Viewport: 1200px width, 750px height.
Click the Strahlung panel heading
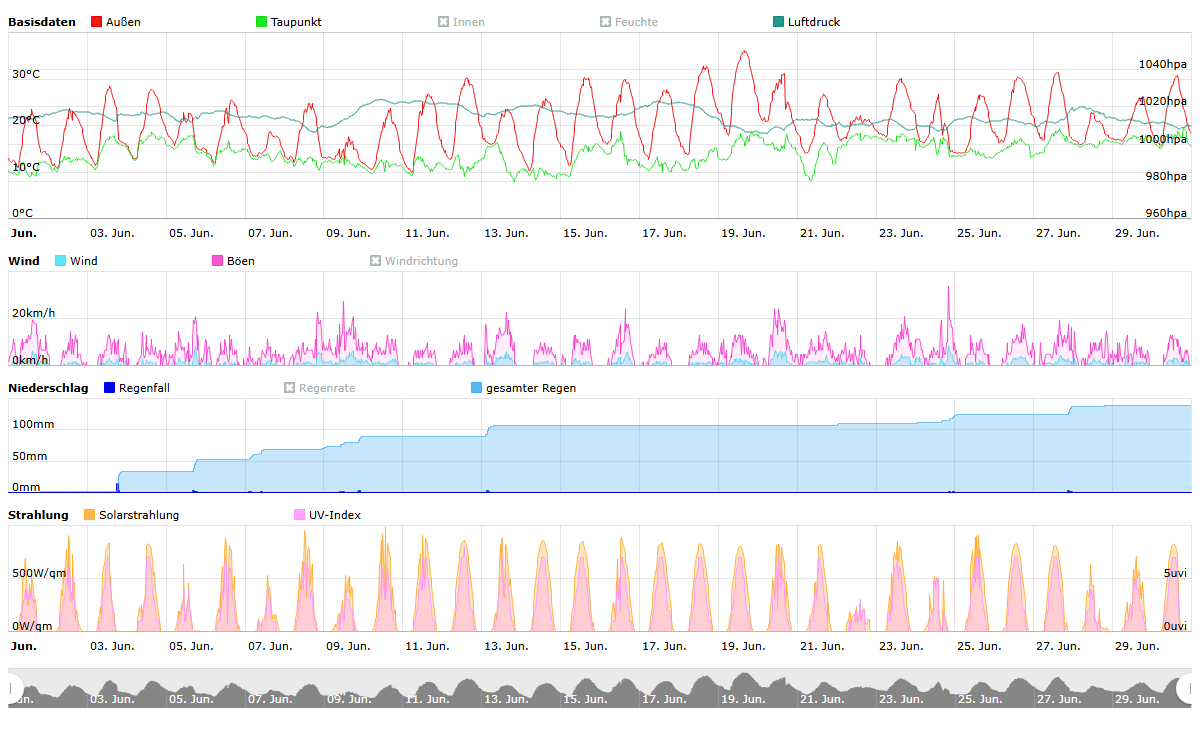coord(38,515)
